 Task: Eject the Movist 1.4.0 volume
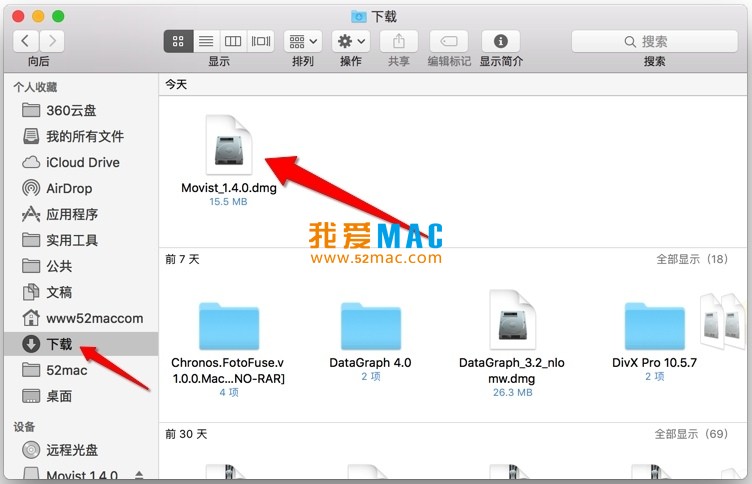point(140,475)
